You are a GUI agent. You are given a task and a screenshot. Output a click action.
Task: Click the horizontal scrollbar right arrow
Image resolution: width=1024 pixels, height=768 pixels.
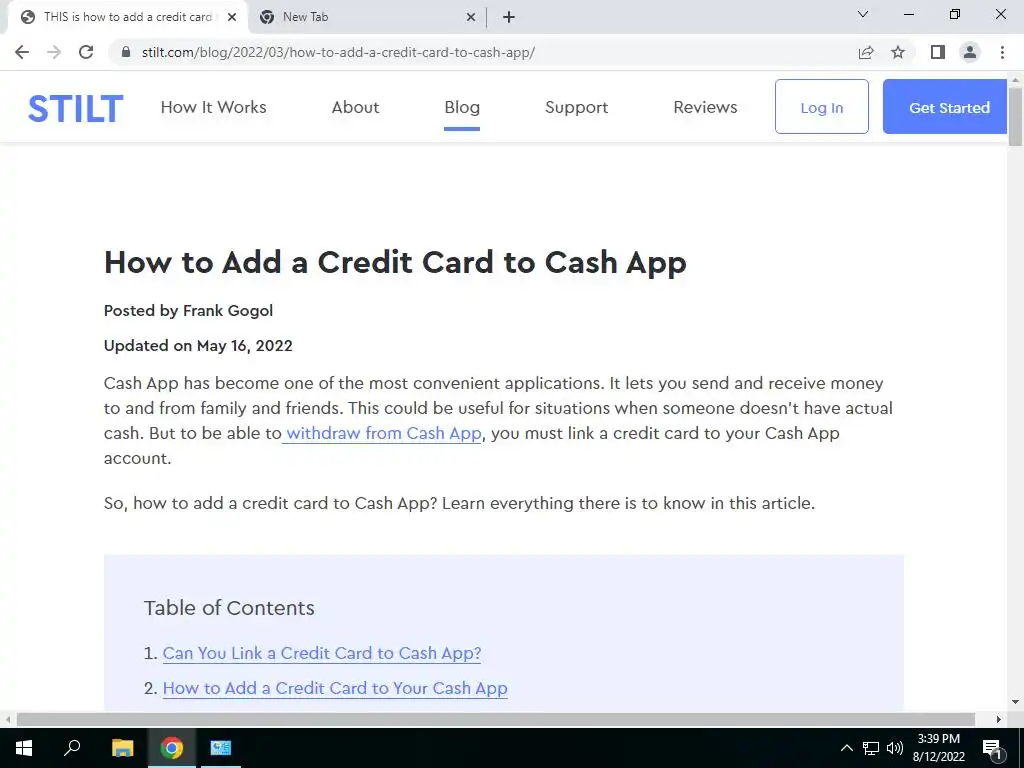999,720
